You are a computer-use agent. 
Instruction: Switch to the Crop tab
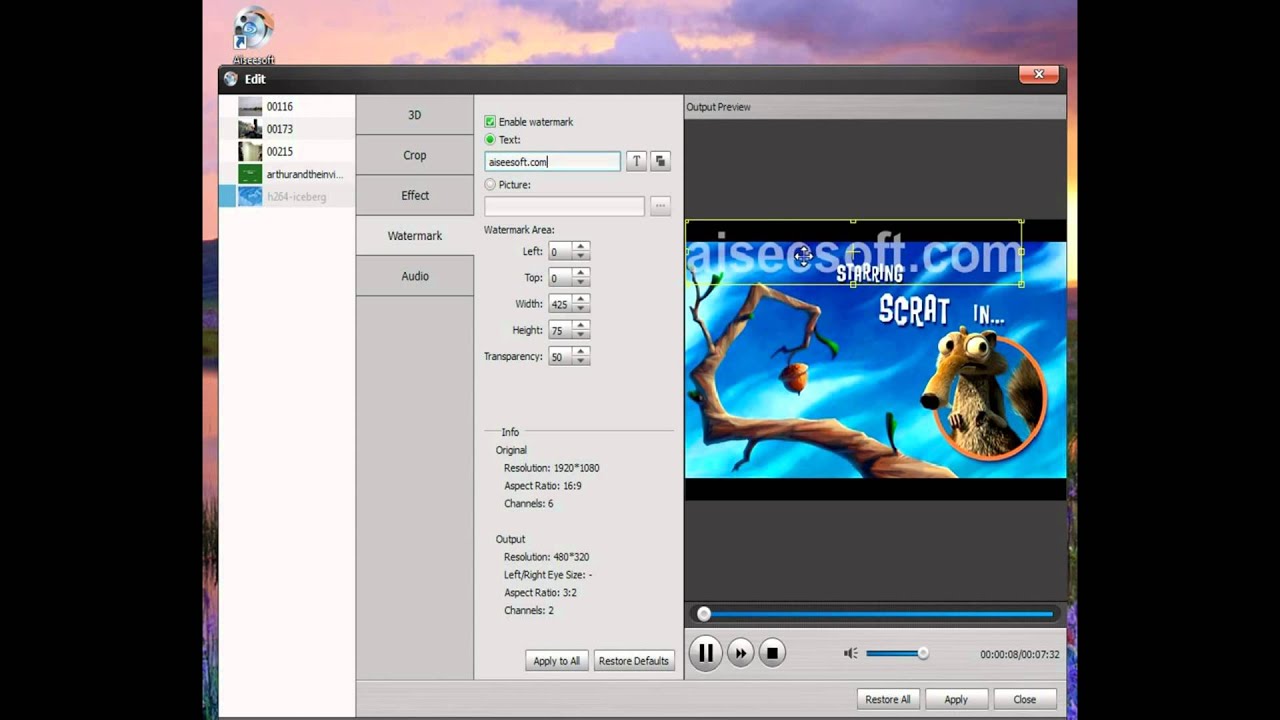coord(415,155)
